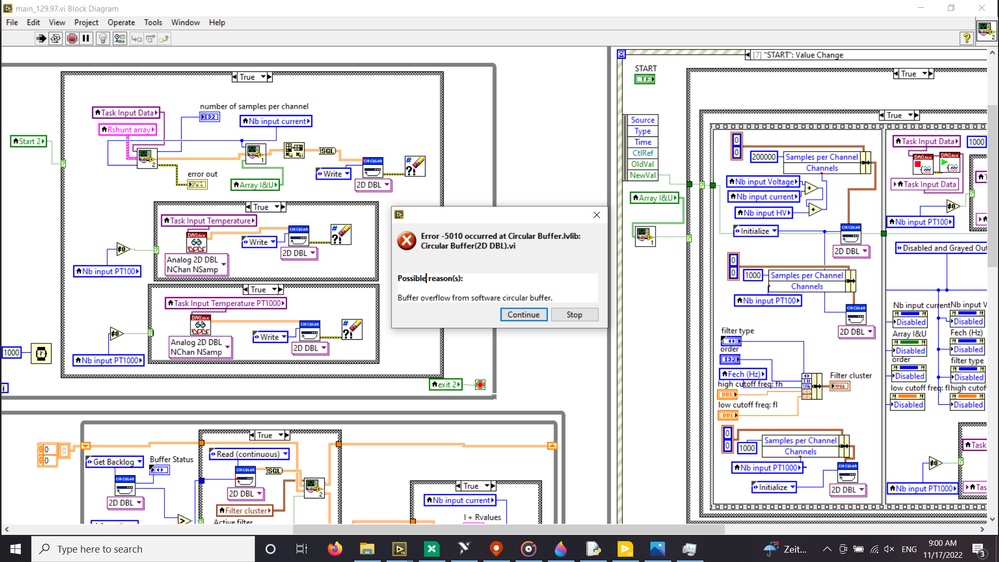Click the Run Continuously icon
The width and height of the screenshot is (999, 562).
[x=56, y=38]
